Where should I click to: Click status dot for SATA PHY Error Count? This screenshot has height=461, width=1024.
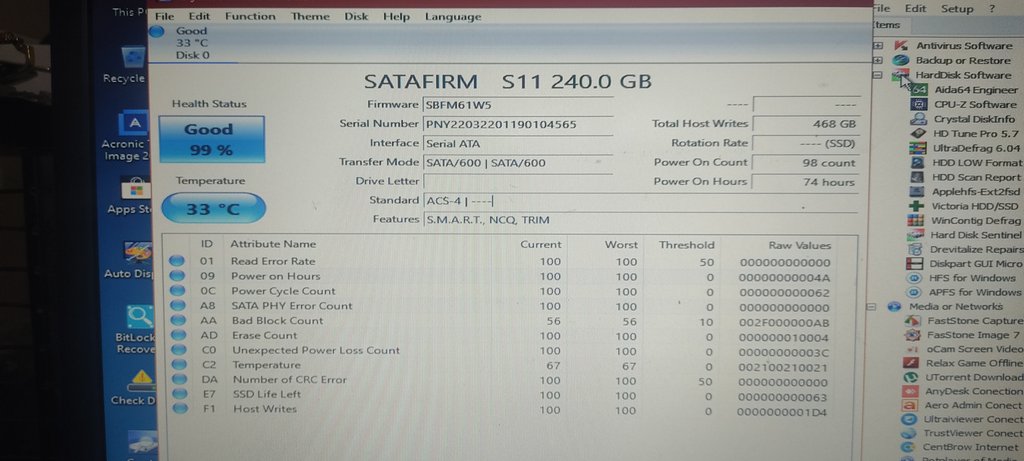click(177, 306)
